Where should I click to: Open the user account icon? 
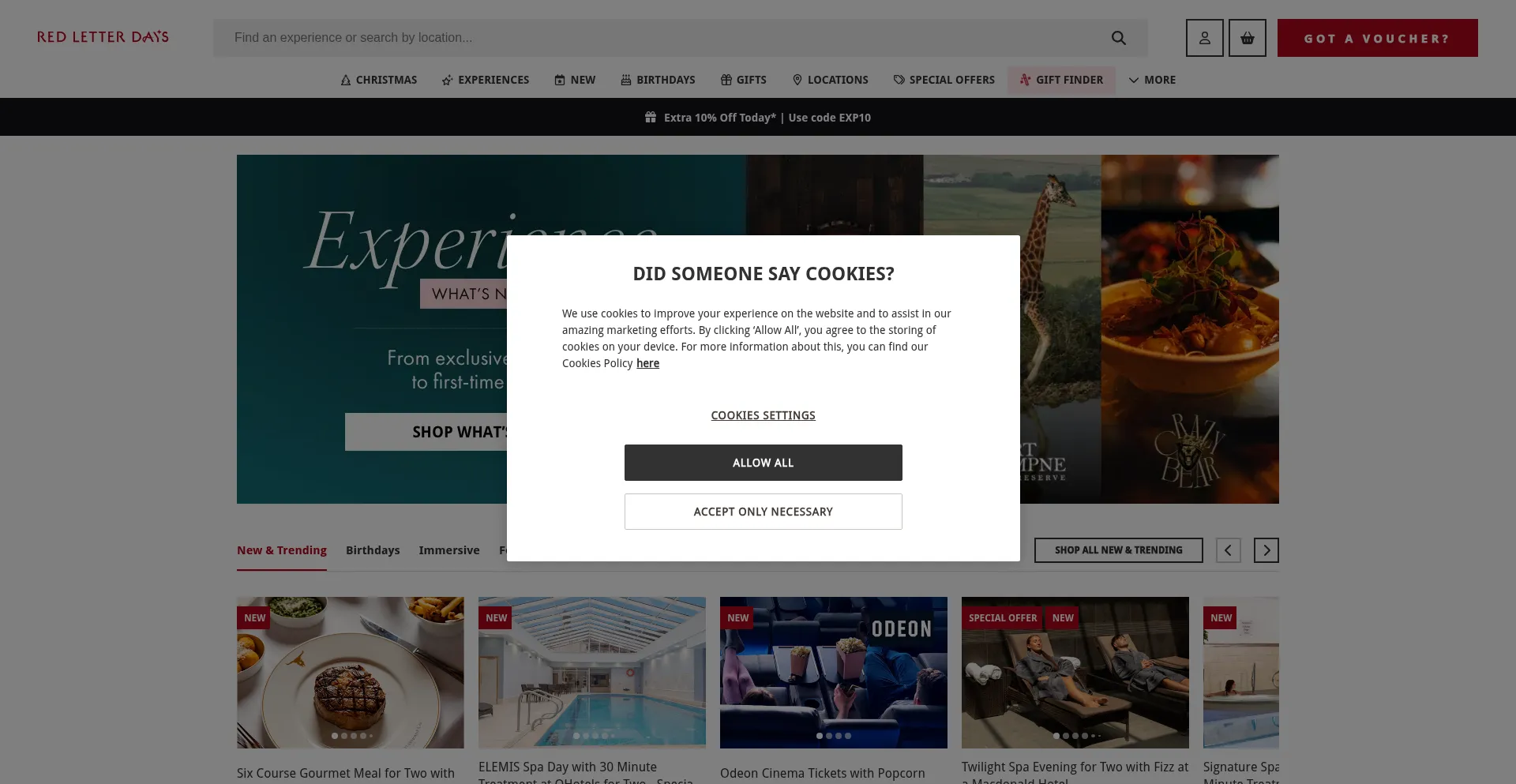point(1204,38)
